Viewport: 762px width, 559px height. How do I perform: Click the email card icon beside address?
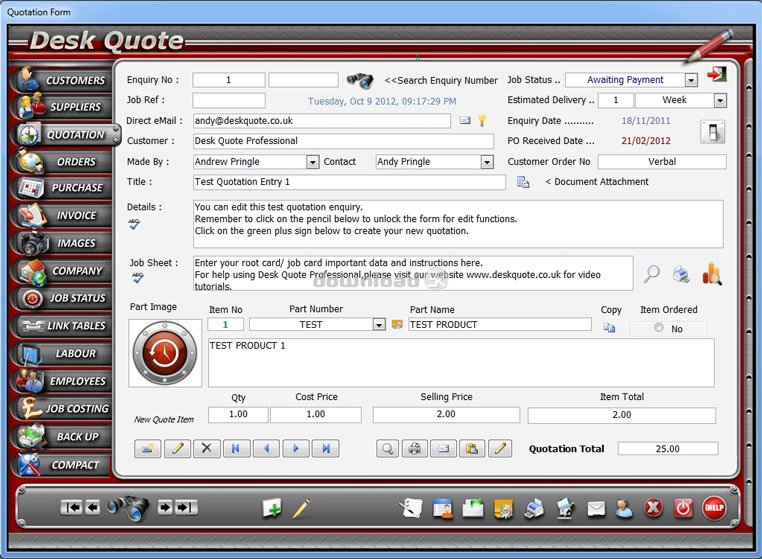(x=465, y=121)
